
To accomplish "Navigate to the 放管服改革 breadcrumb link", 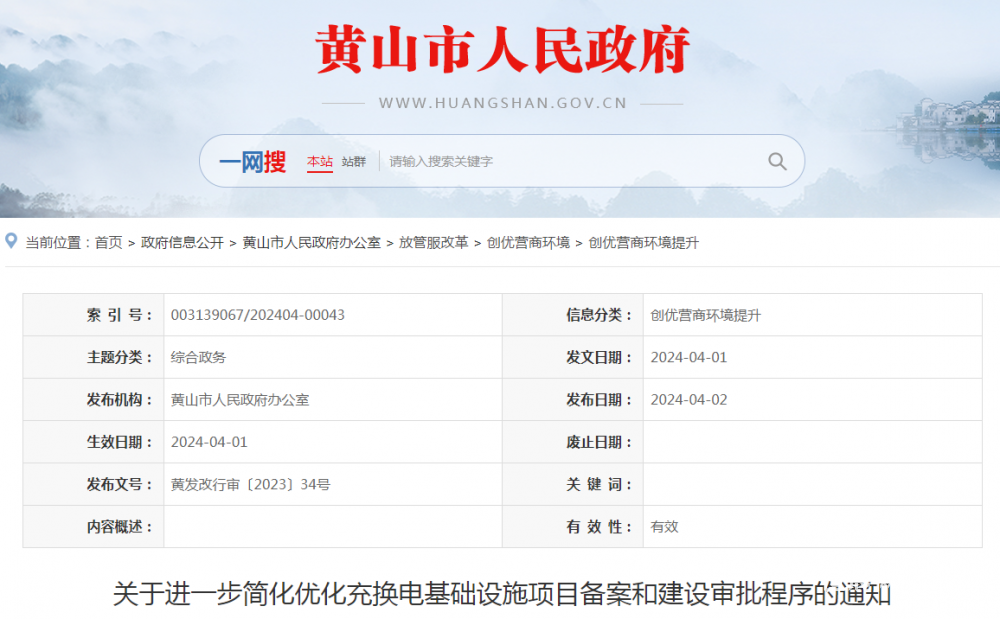I will coord(433,242).
